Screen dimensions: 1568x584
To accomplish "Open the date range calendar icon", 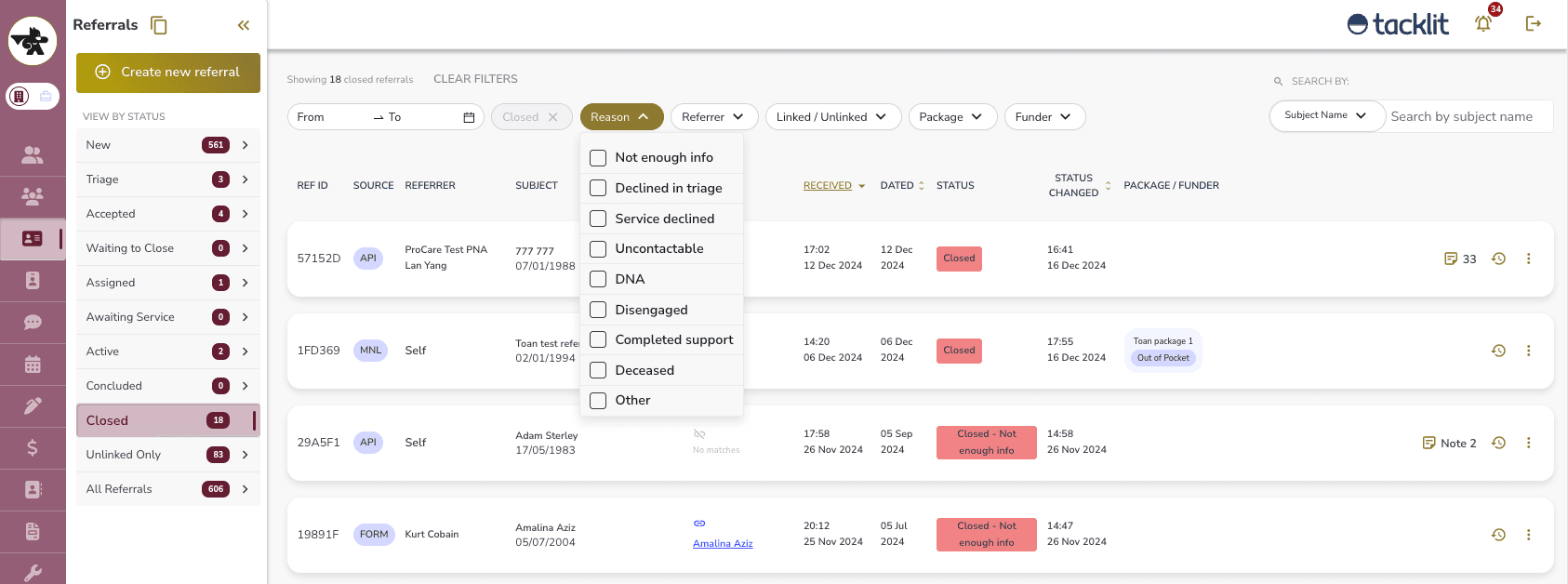I will click(x=469, y=117).
